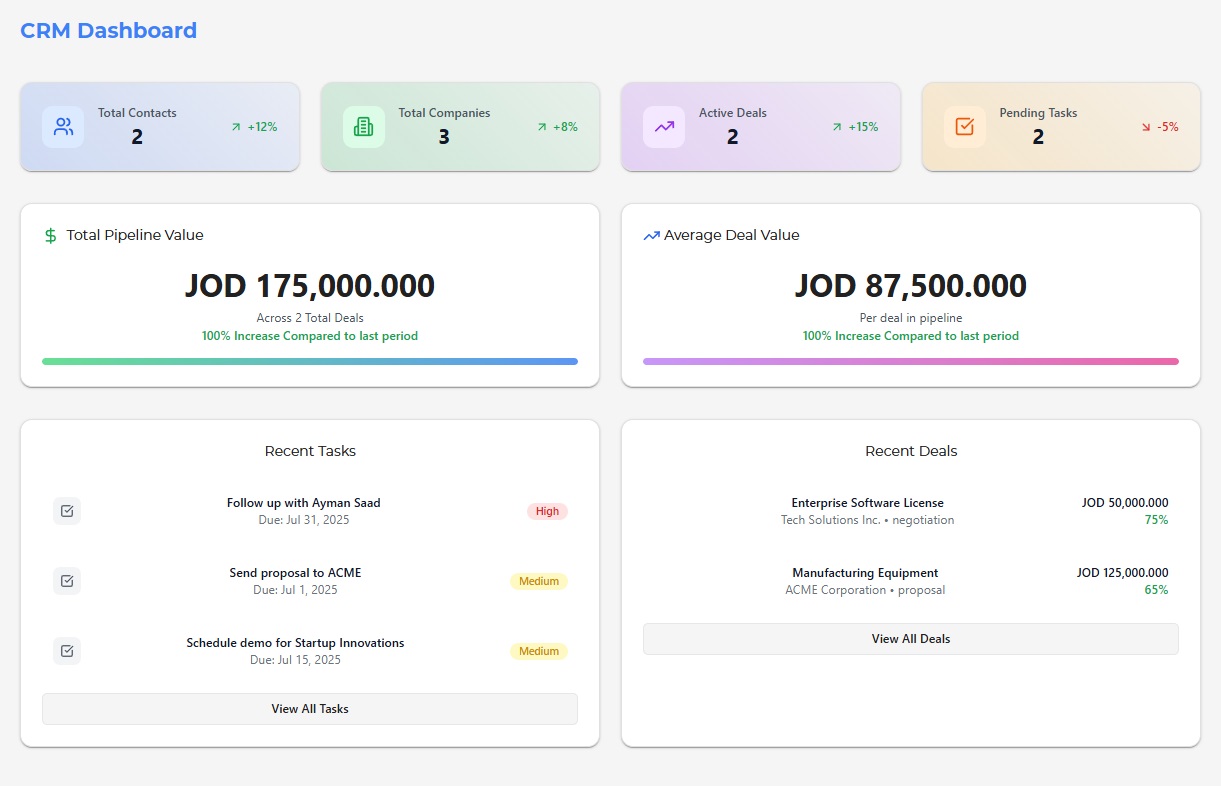Viewport: 1221px width, 786px height.
Task: Click the dollar icon next to Total Pipeline Value
Action: point(49,235)
